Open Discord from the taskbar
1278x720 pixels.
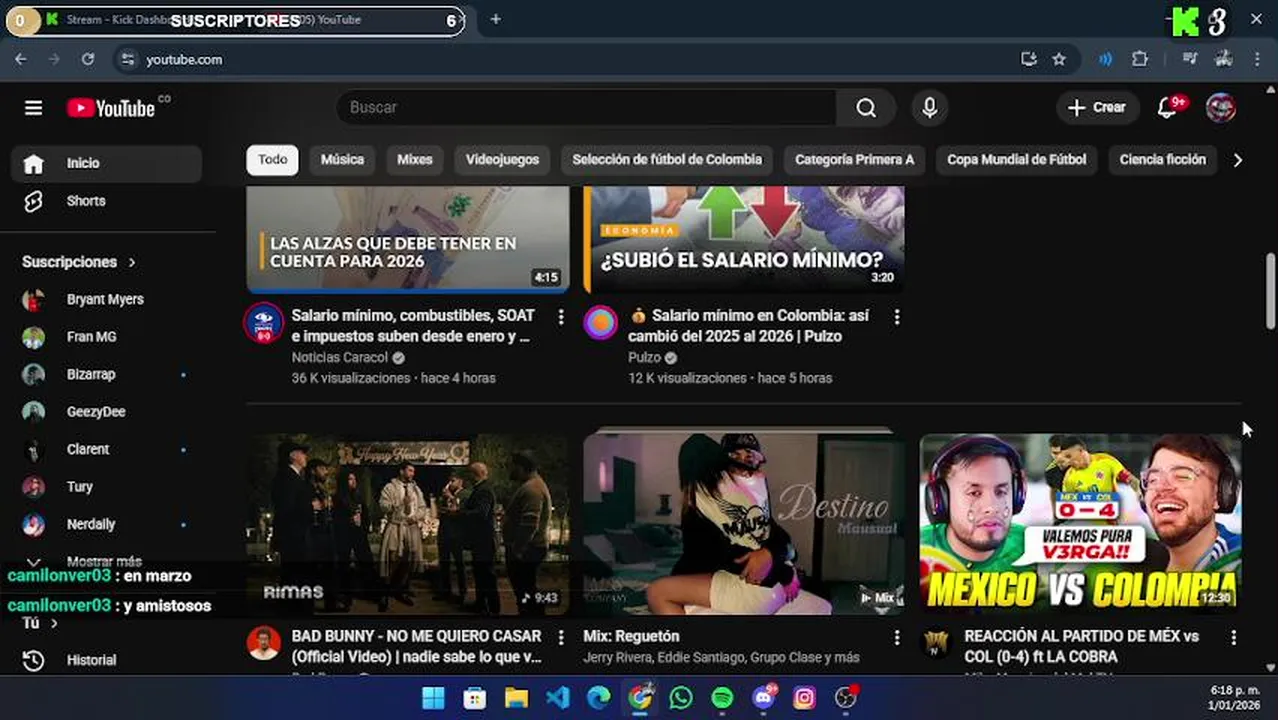coord(764,697)
